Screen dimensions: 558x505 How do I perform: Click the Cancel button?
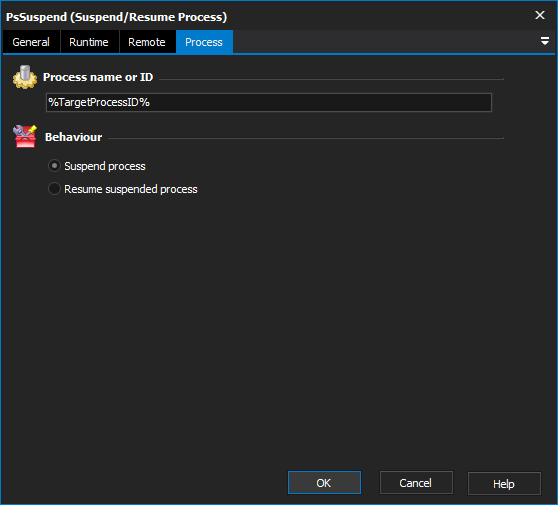416,483
